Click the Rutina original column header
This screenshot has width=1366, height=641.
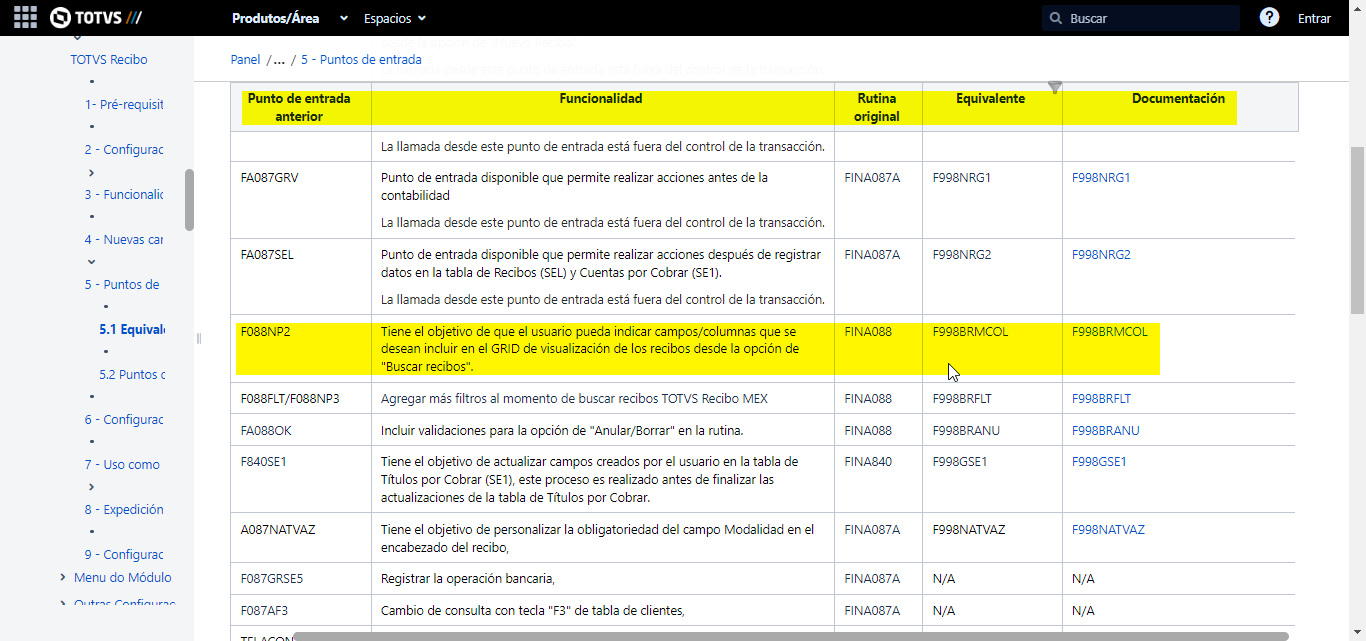point(877,108)
